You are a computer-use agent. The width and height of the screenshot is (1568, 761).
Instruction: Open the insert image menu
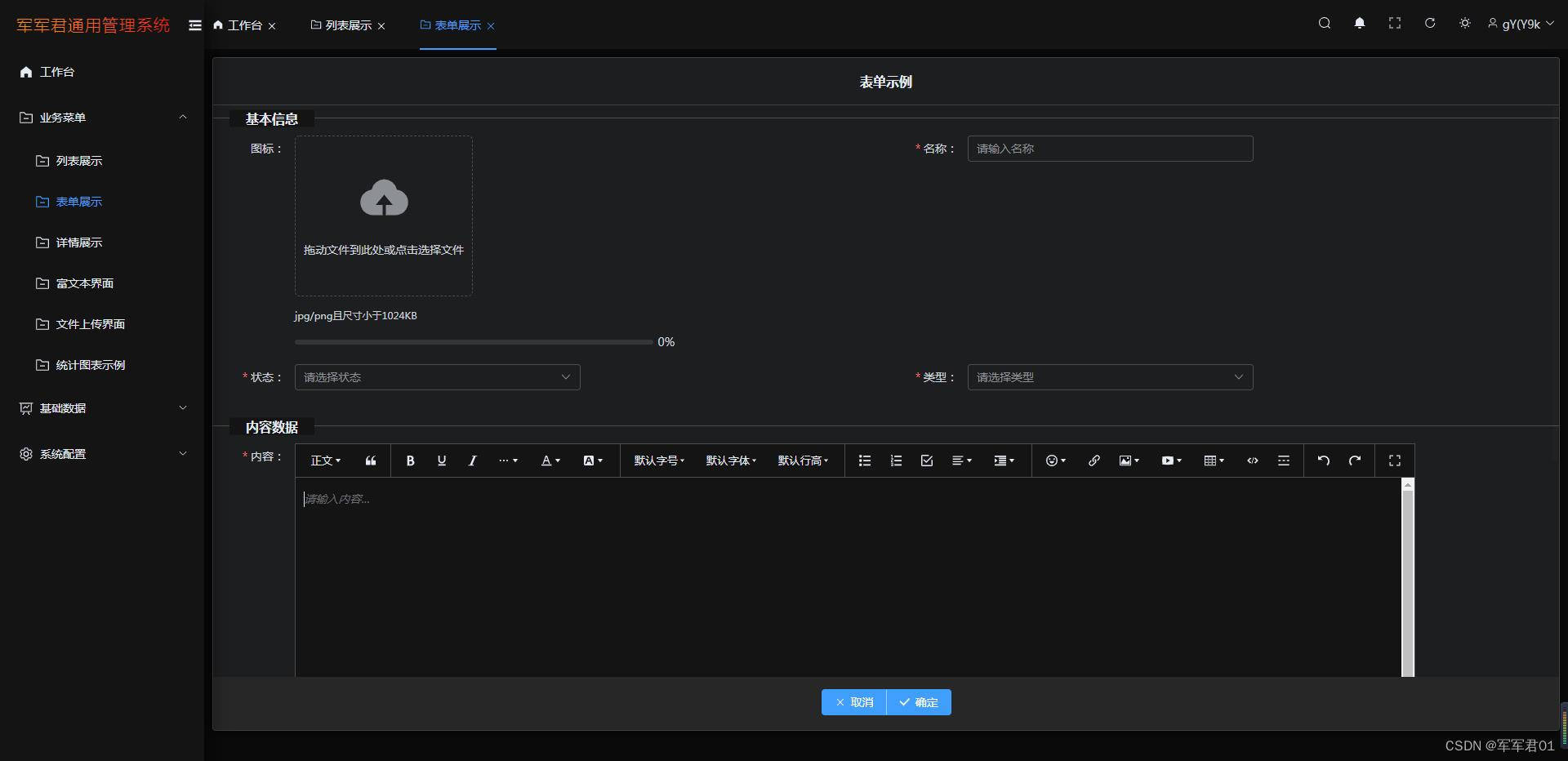(x=1129, y=461)
